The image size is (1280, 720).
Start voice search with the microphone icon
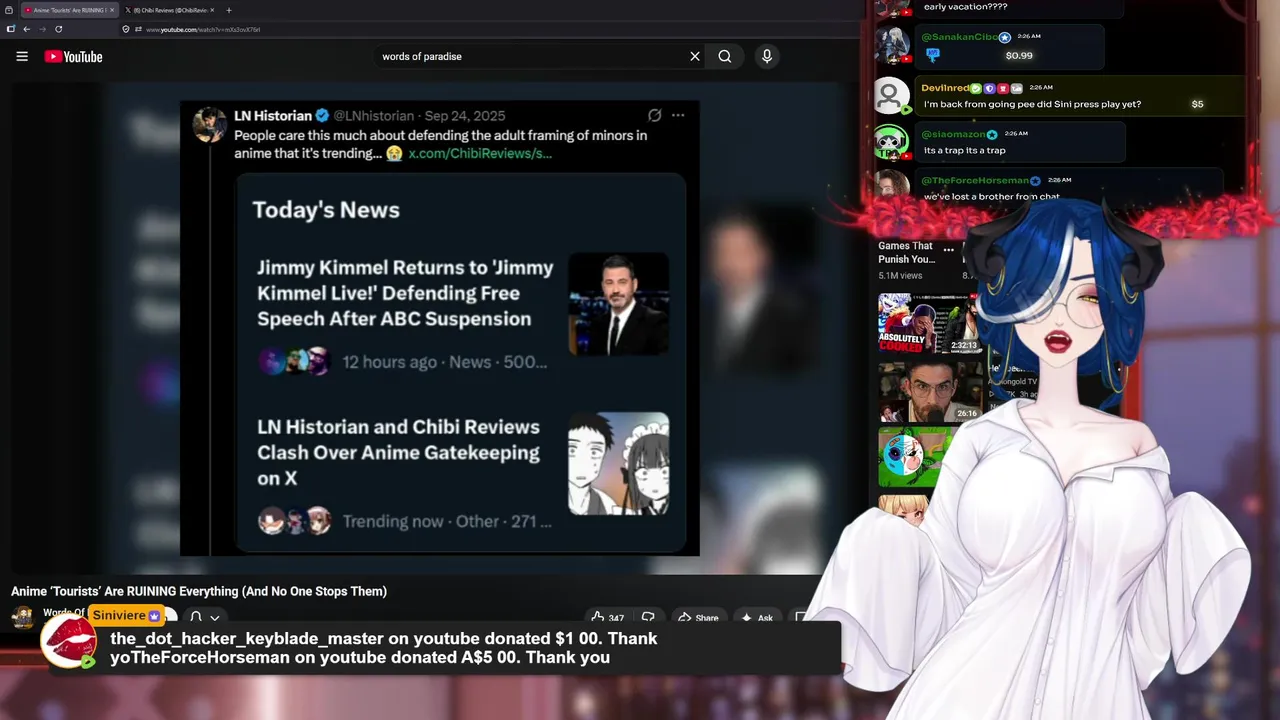[x=767, y=57]
